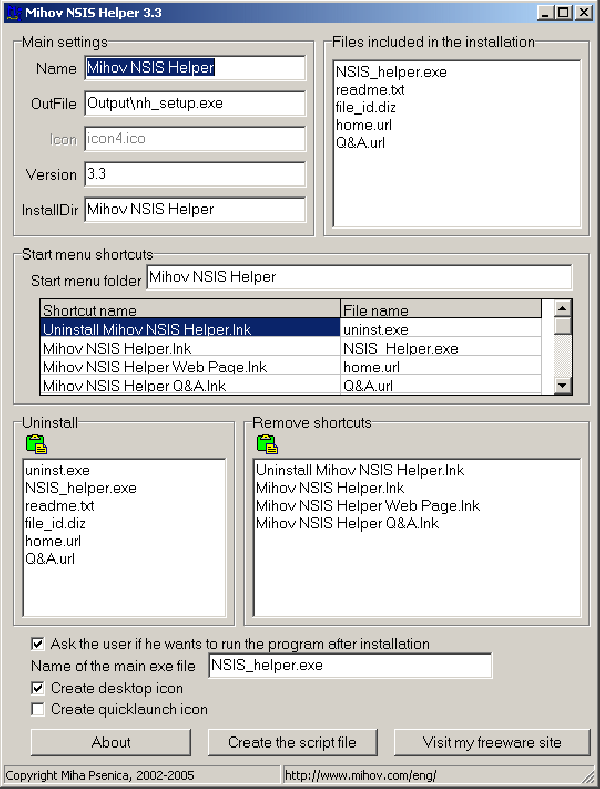Select 'Mihov NSIS Helper Web Page.lnk' table cell
This screenshot has width=600, height=789.
[190, 367]
